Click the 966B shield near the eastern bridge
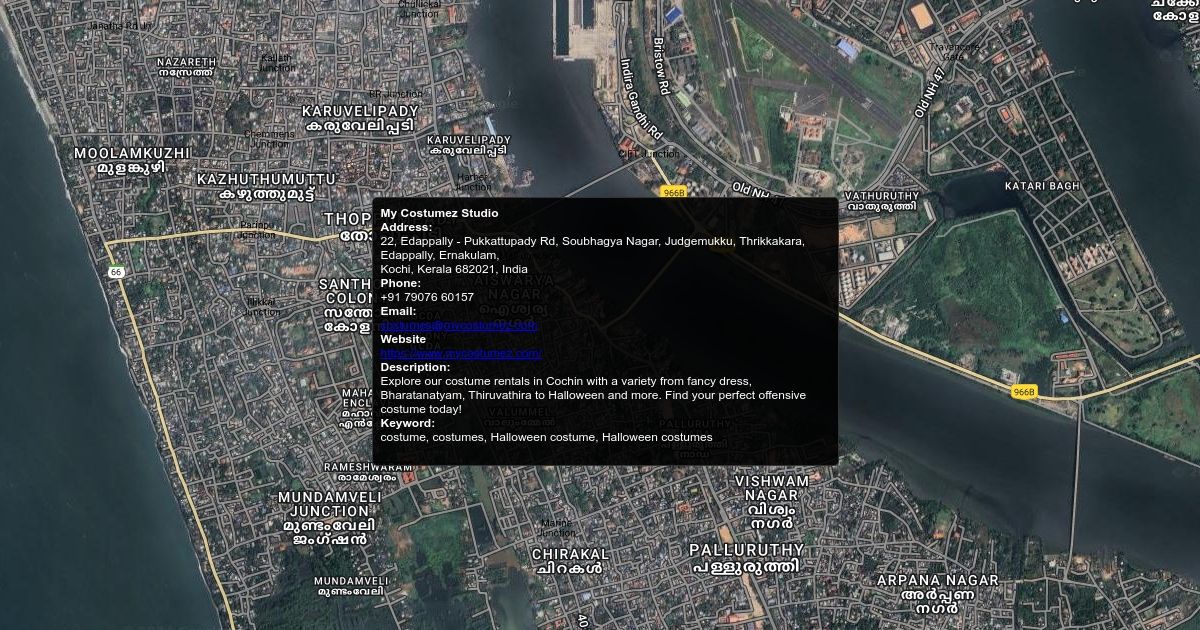The width and height of the screenshot is (1200, 630). point(1023,391)
